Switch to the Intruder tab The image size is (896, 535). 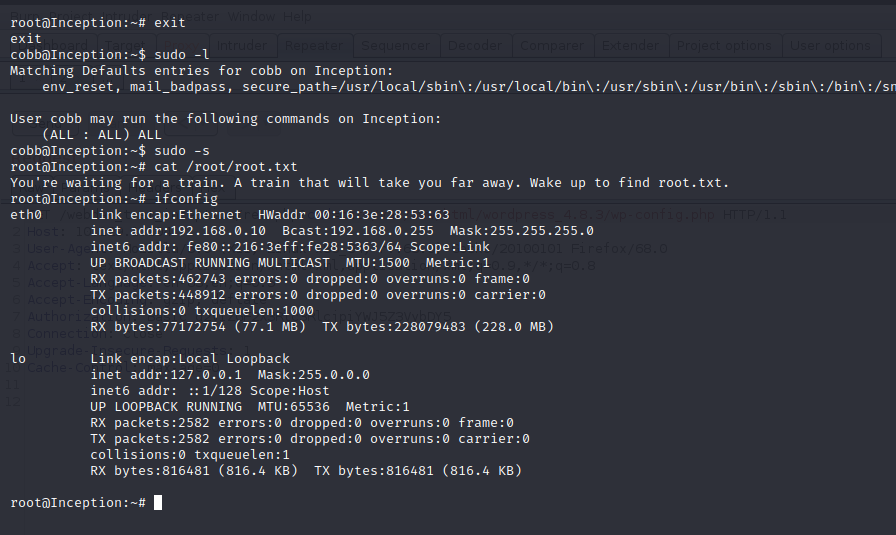[x=242, y=45]
